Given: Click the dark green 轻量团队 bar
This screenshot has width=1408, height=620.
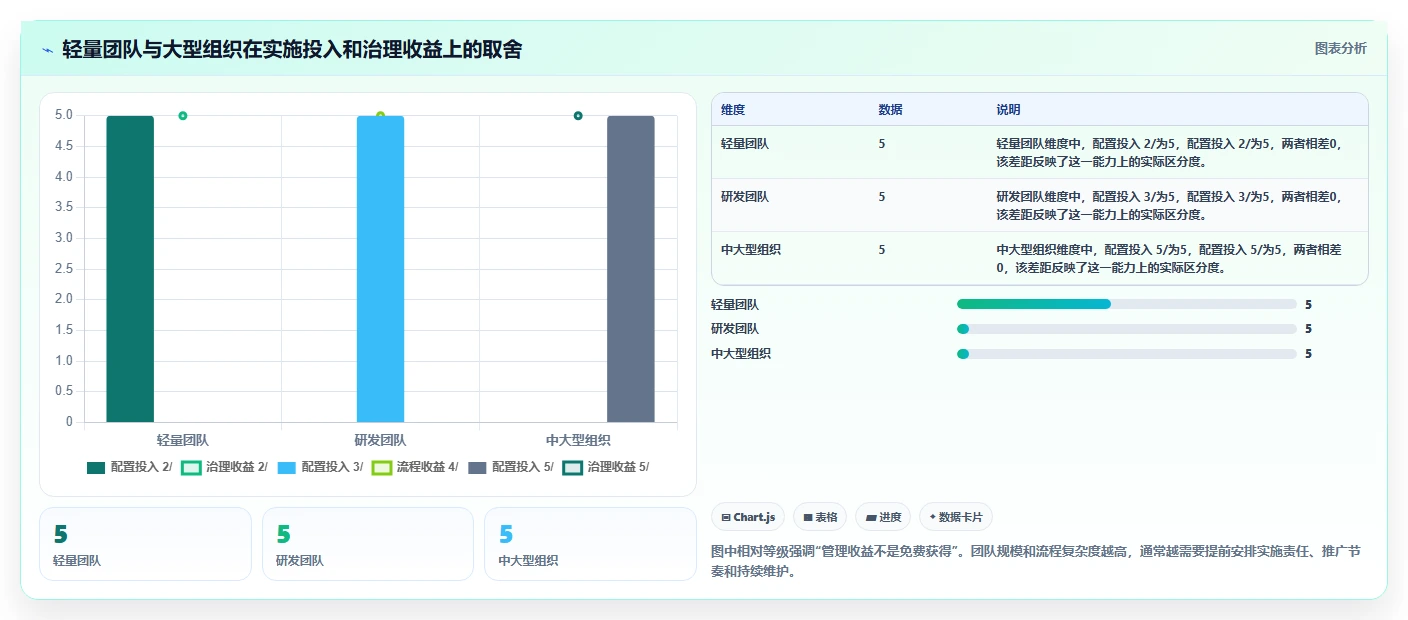Looking at the screenshot, I should tap(130, 269).
